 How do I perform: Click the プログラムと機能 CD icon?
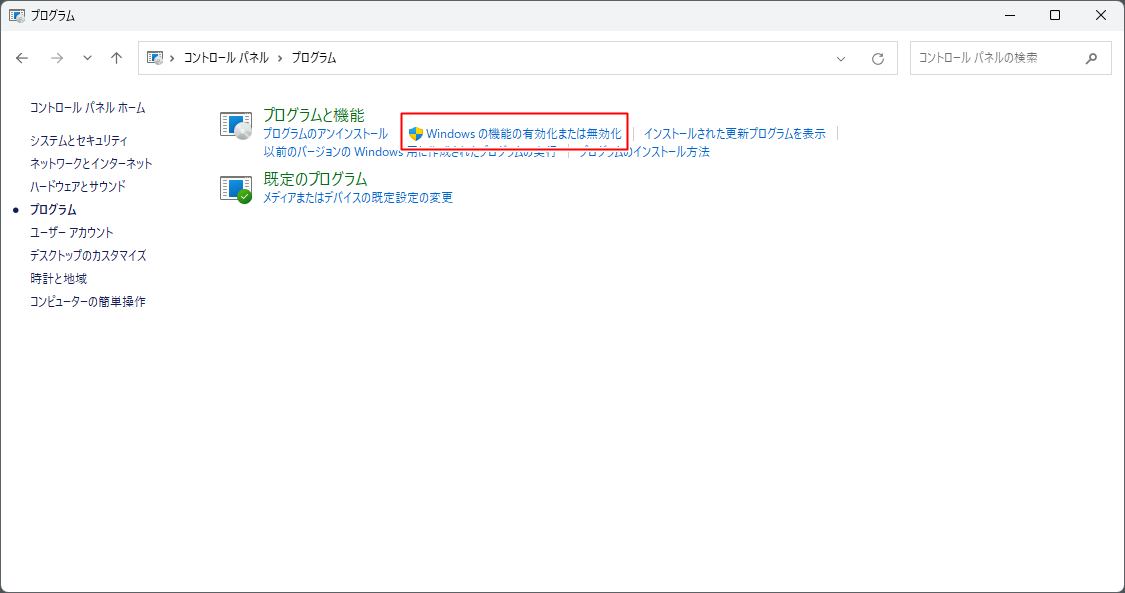coord(236,126)
